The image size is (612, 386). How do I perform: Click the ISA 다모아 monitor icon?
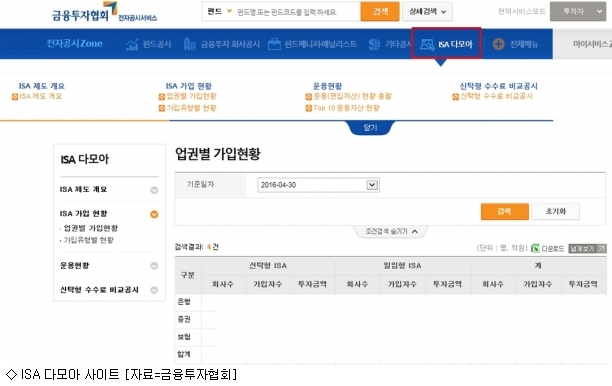427,44
